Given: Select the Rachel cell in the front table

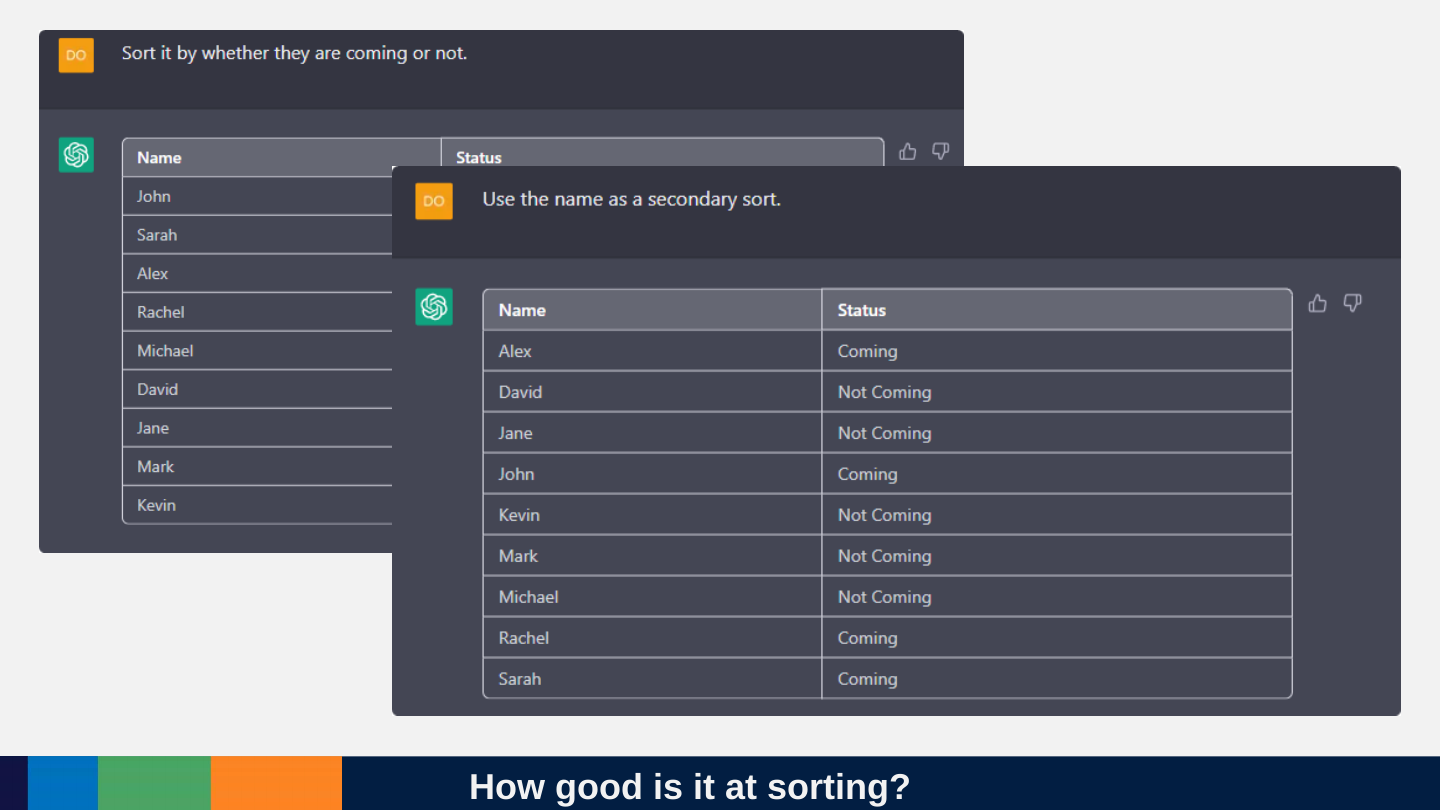Looking at the screenshot, I should pos(652,638).
